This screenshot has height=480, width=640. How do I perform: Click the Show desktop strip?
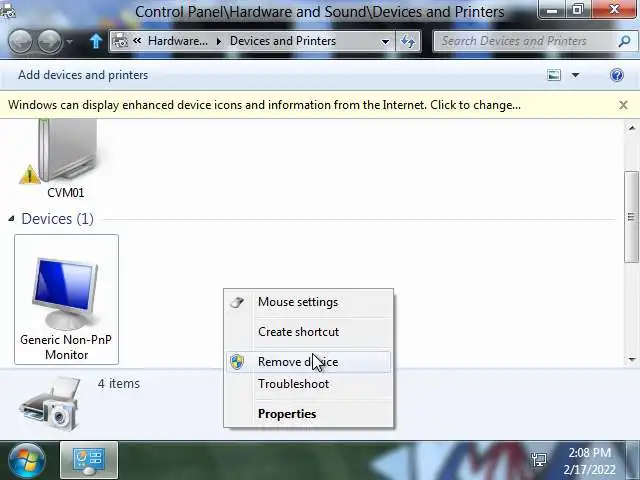[633, 461]
